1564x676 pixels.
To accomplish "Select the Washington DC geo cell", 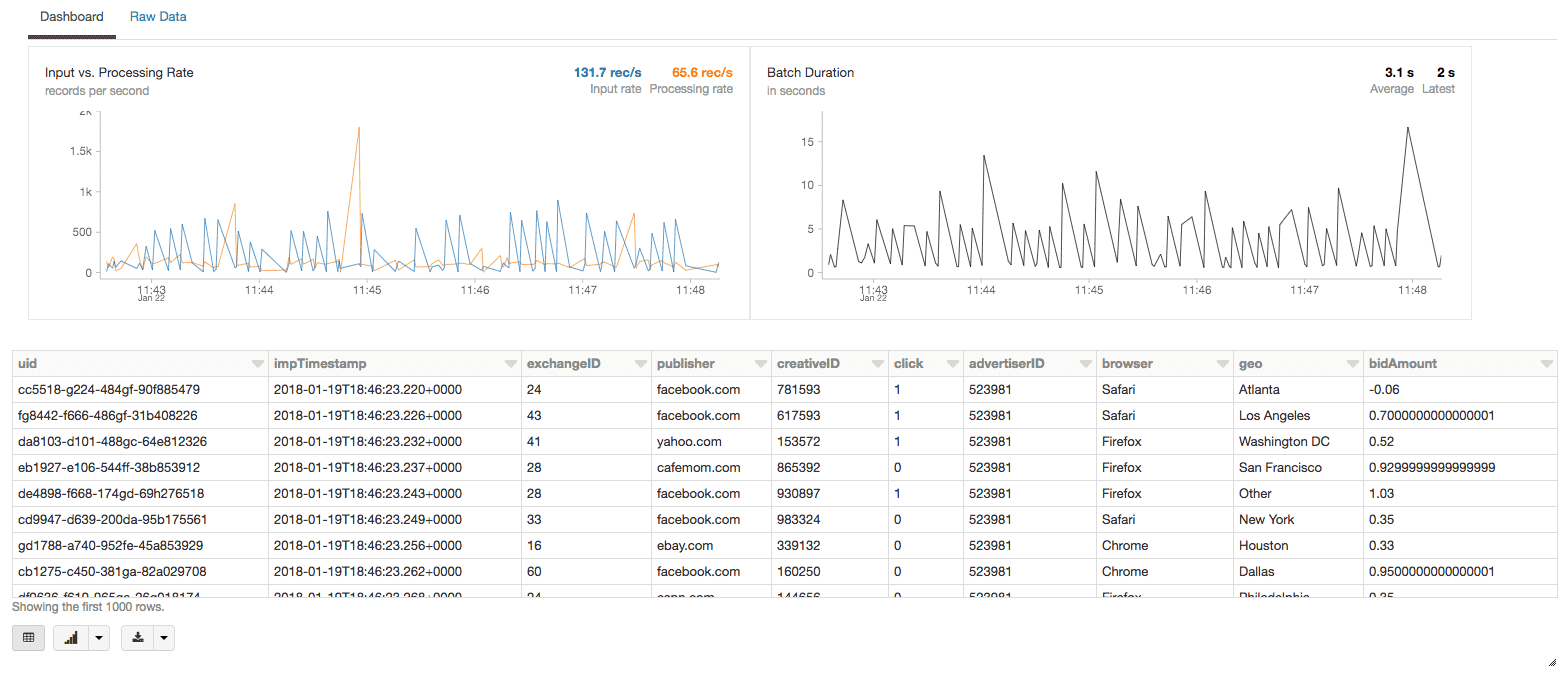I will 1283,441.
